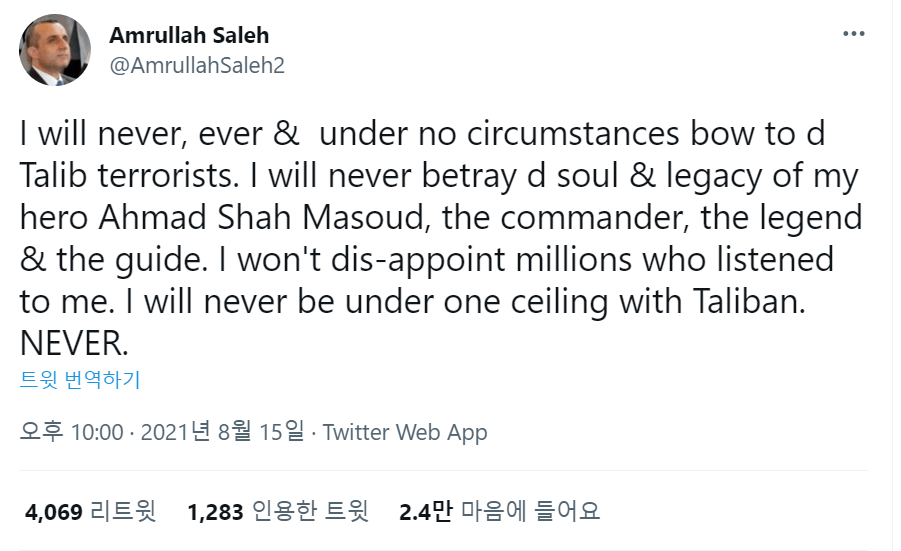View the 4,069 리트윗 list
This screenshot has height=551, width=901.
pyautogui.click(x=90, y=511)
